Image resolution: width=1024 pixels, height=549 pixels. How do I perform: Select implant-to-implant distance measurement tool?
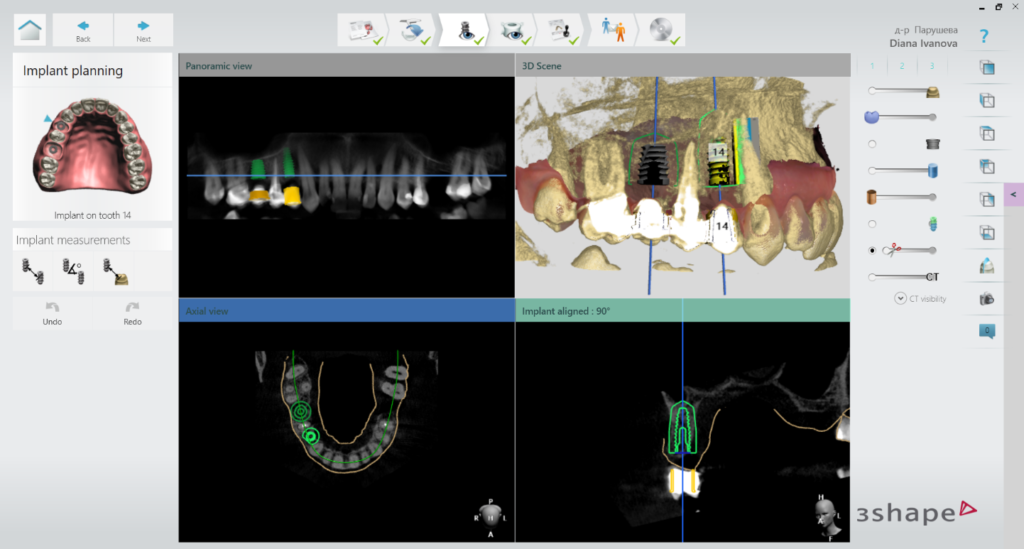31,269
